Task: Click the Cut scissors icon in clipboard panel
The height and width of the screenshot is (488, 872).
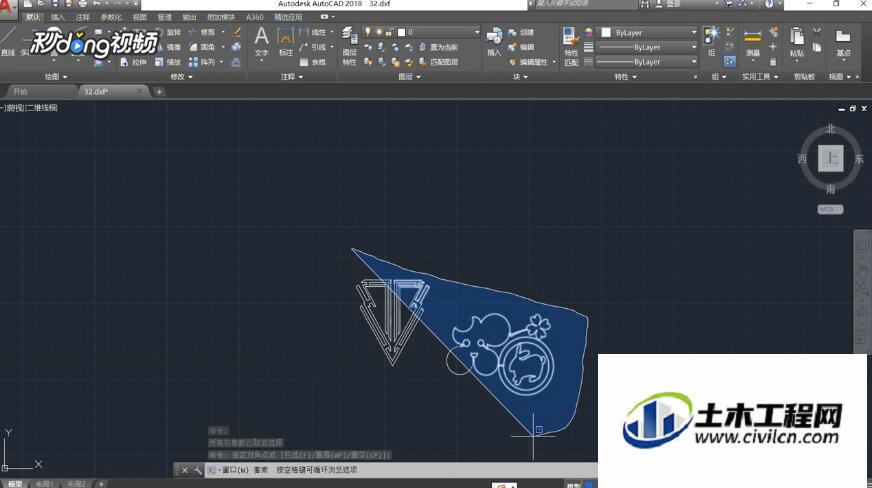Action: pos(817,32)
